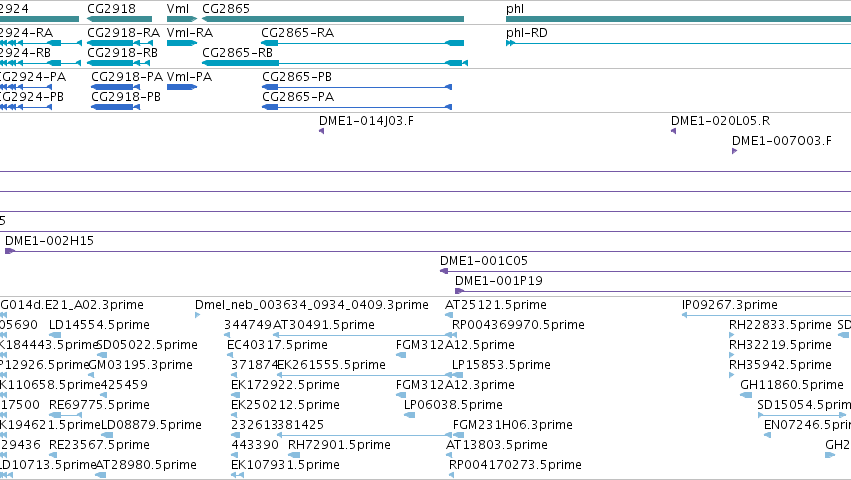This screenshot has height=480, width=851.
Task: Open the AT25121.5prime EST label
Action: click(496, 305)
